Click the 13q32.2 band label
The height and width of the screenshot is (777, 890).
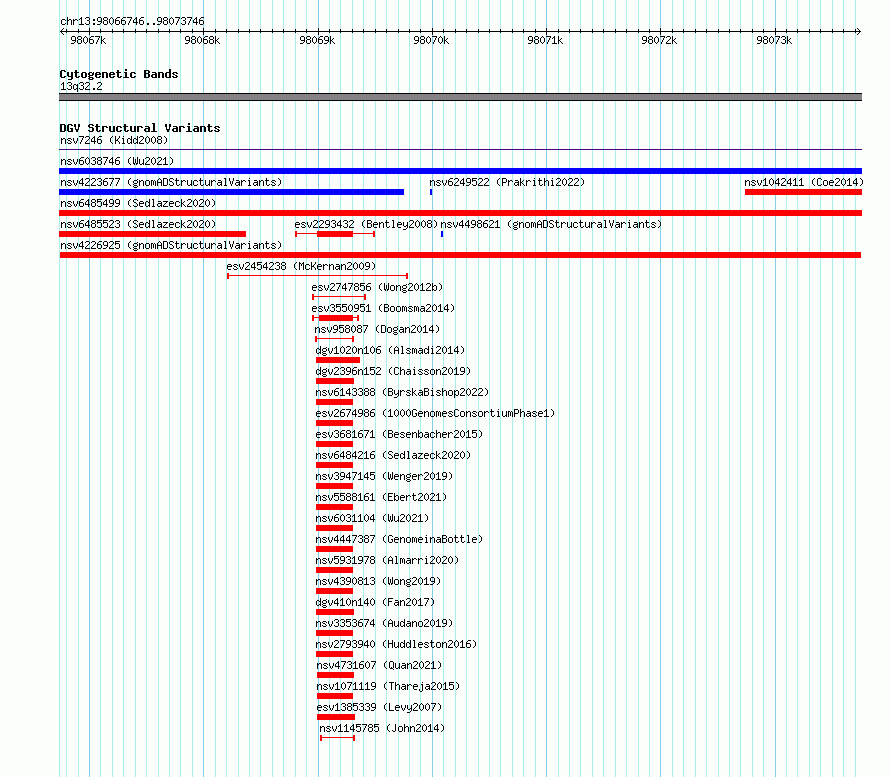[81, 86]
